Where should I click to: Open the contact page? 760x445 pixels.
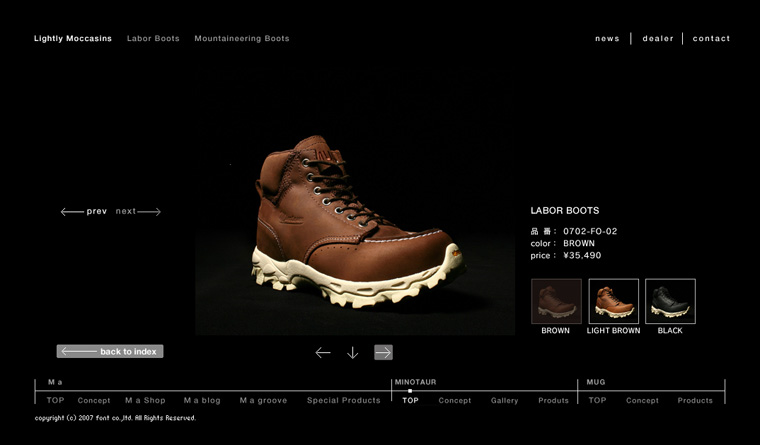tap(711, 39)
